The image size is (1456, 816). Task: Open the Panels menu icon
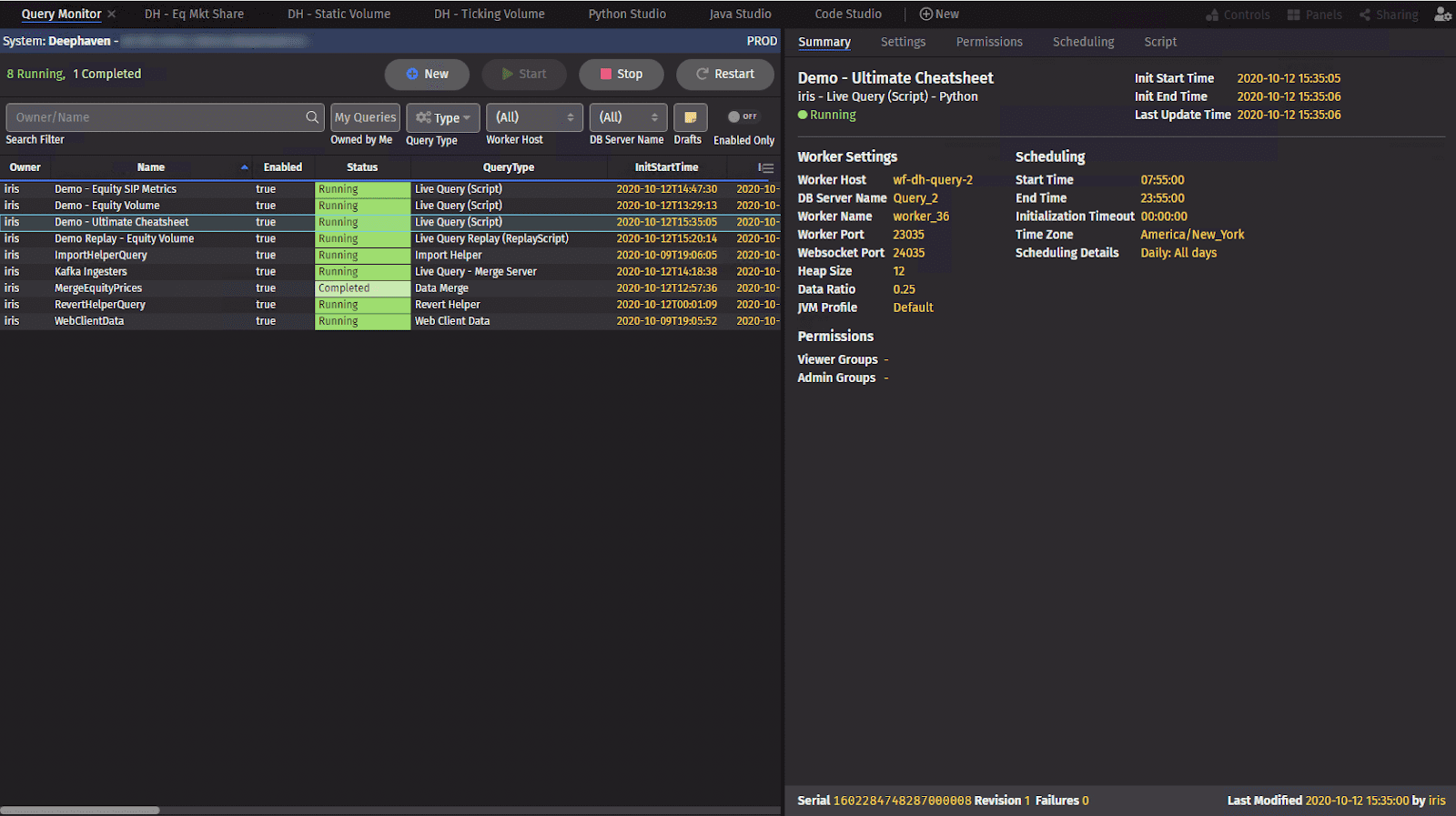click(x=1315, y=15)
